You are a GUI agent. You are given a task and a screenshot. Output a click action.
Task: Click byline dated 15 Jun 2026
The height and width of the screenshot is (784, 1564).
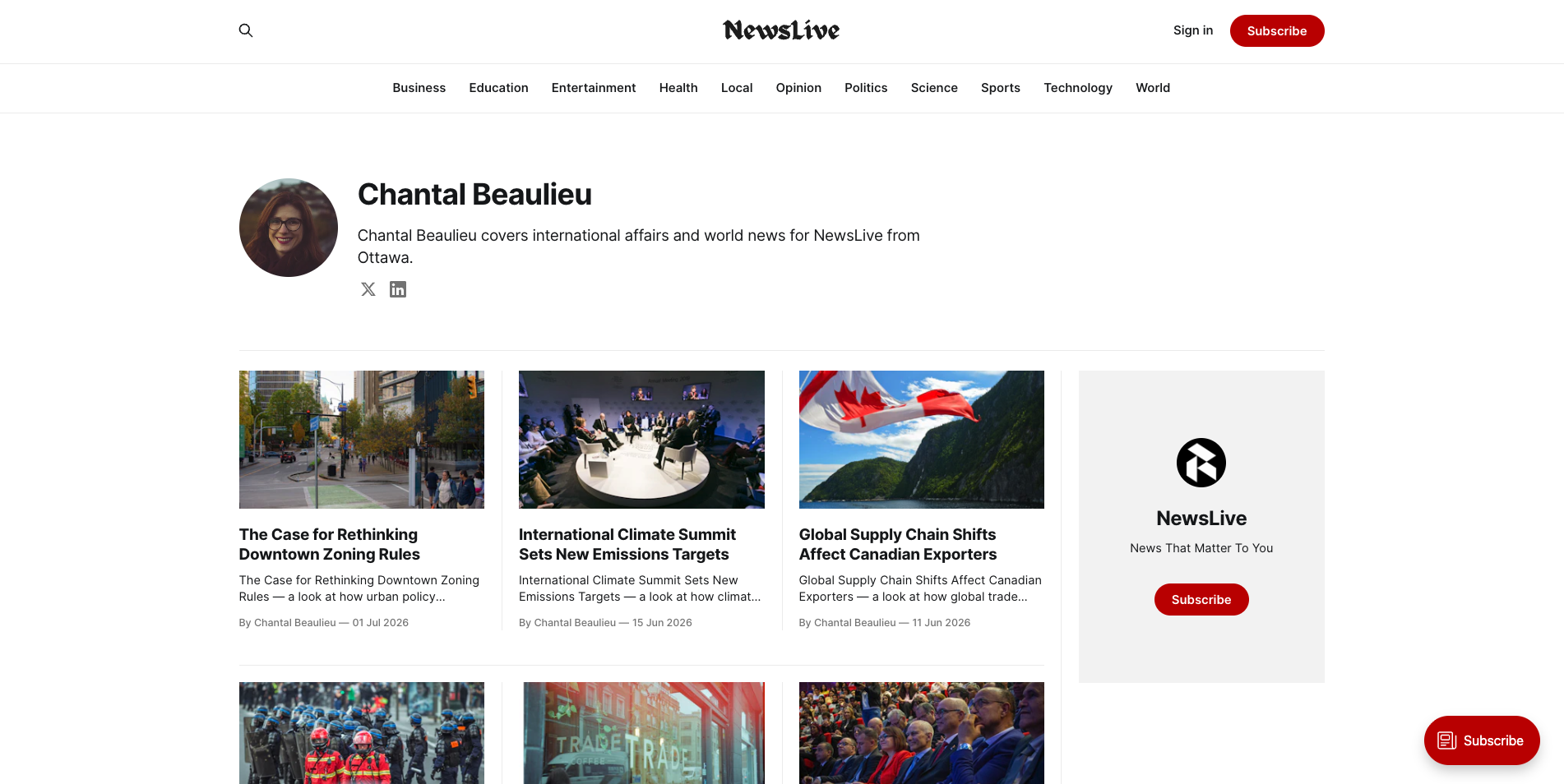[x=605, y=623]
